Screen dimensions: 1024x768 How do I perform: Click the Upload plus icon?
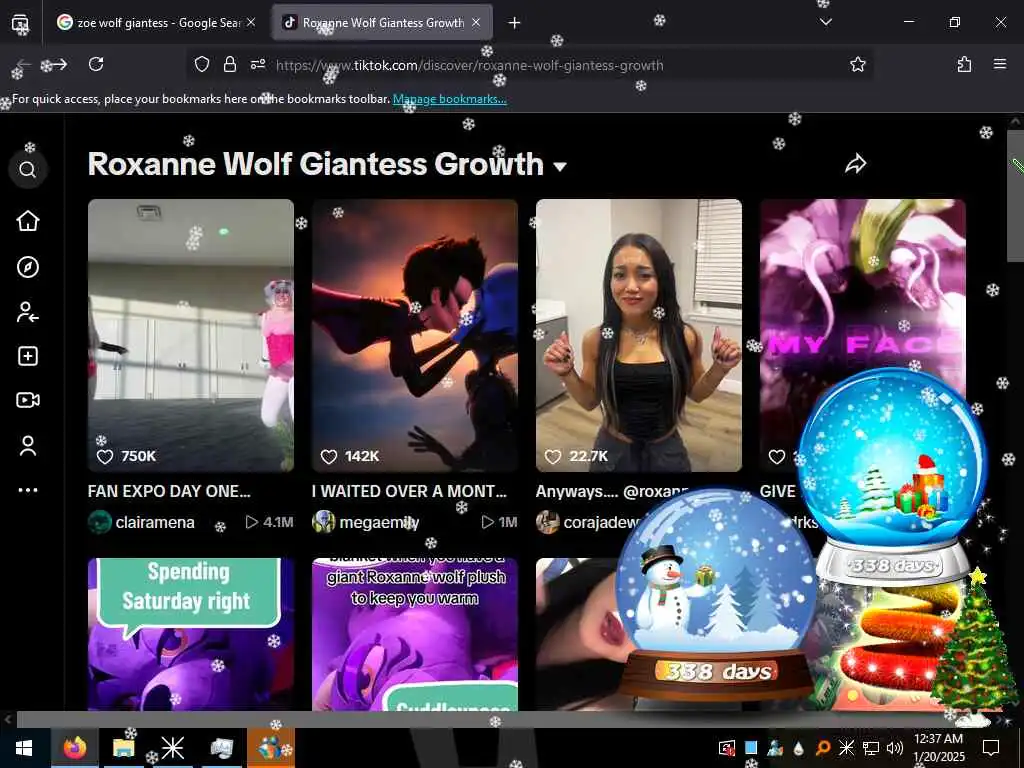27,356
